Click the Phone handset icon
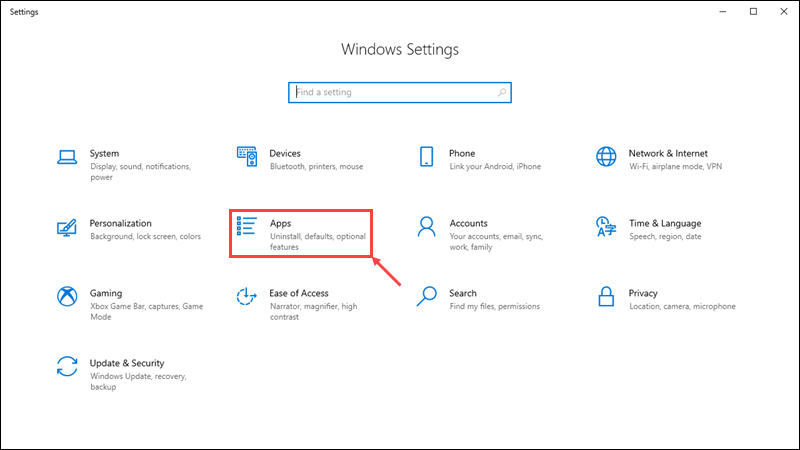The width and height of the screenshot is (800, 450). pos(427,157)
